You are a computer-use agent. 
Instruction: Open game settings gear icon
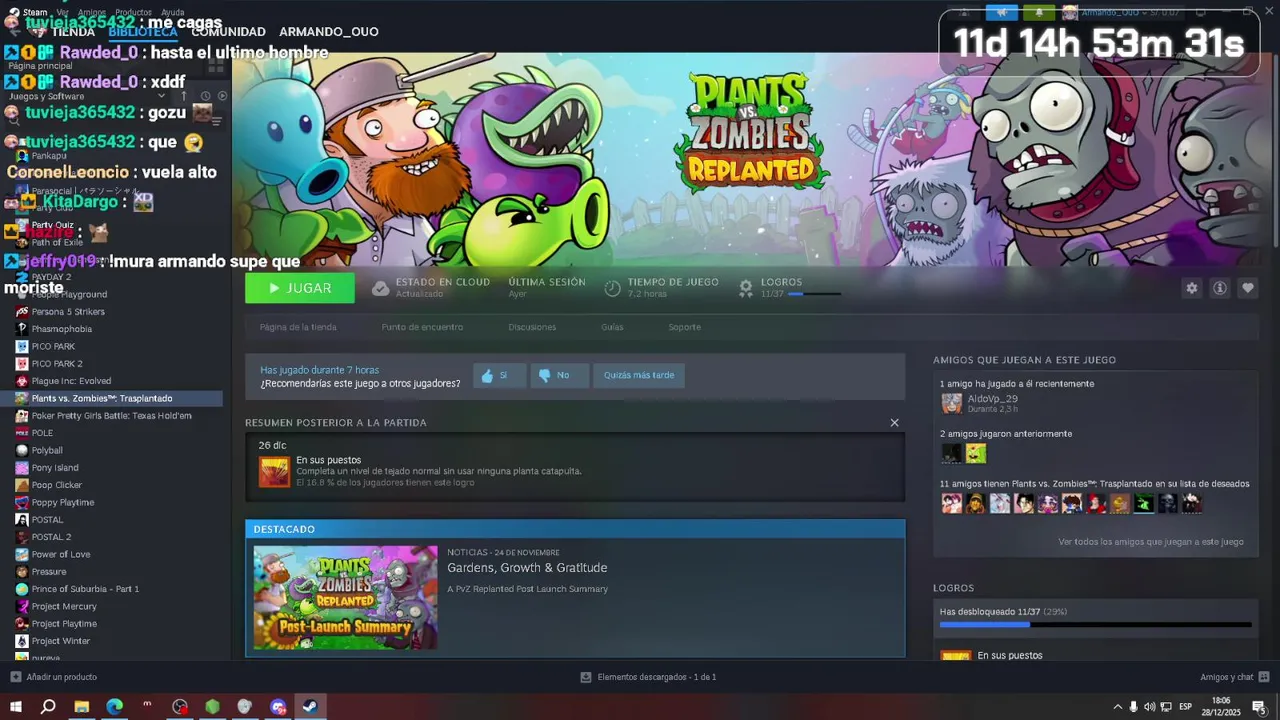click(x=1191, y=288)
